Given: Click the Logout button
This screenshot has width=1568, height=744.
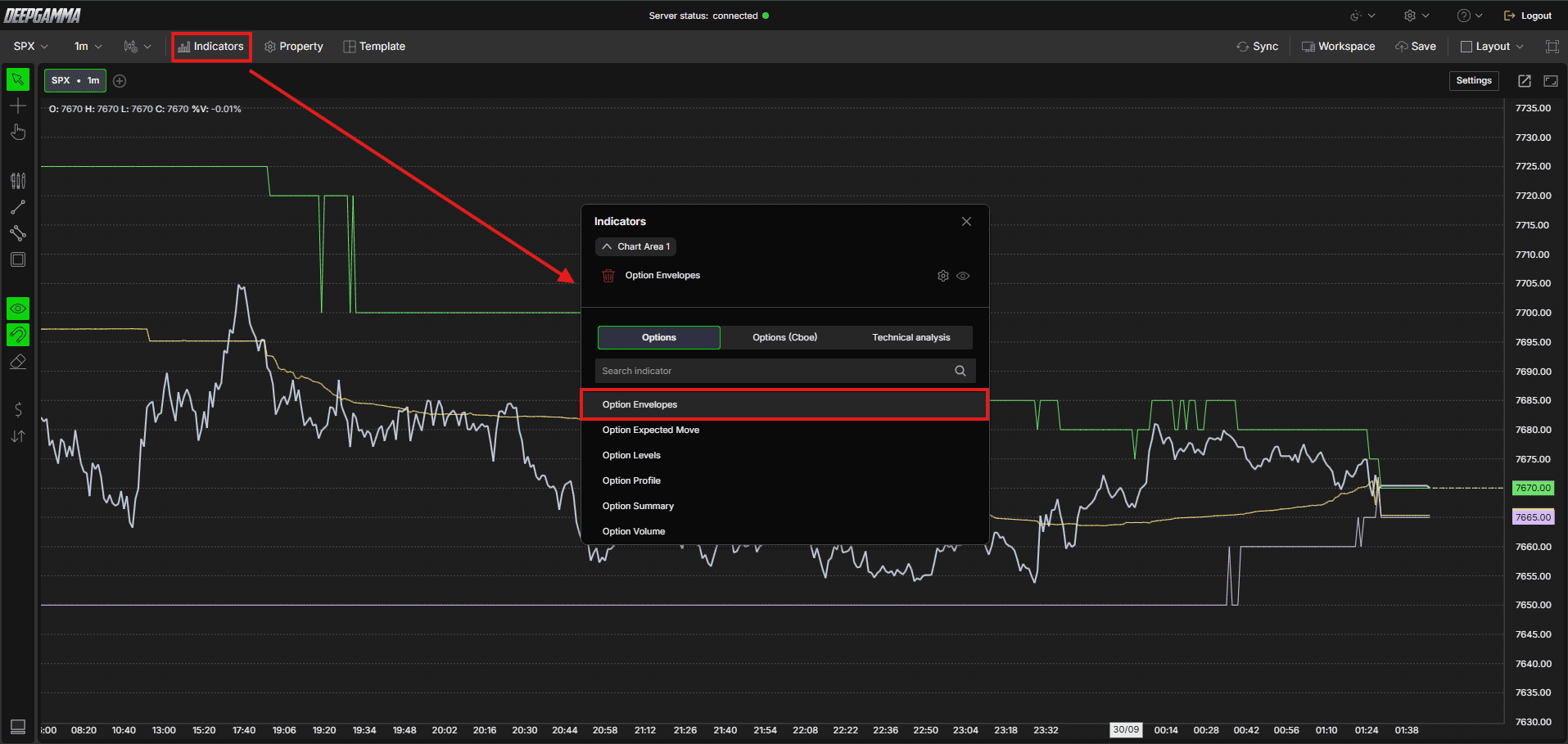Looking at the screenshot, I should (1528, 16).
